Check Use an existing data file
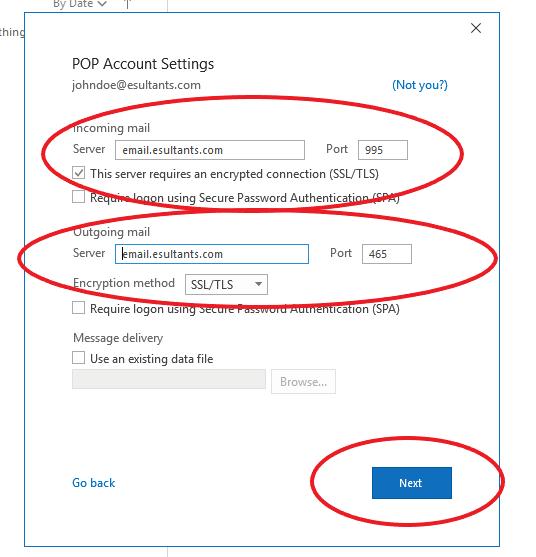Image resolution: width=536 pixels, height=557 pixels. pos(78,357)
